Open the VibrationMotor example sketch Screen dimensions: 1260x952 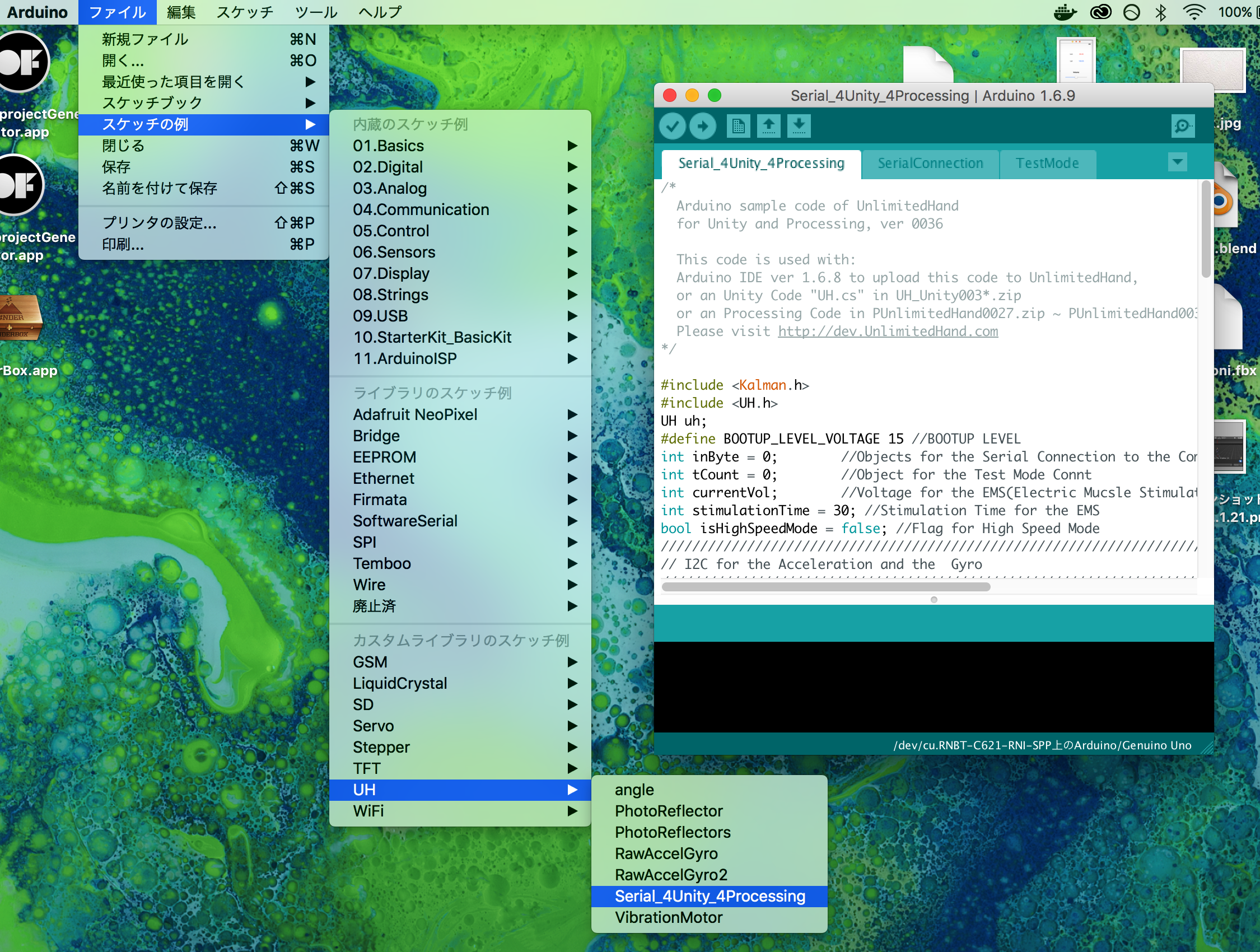(x=709, y=917)
